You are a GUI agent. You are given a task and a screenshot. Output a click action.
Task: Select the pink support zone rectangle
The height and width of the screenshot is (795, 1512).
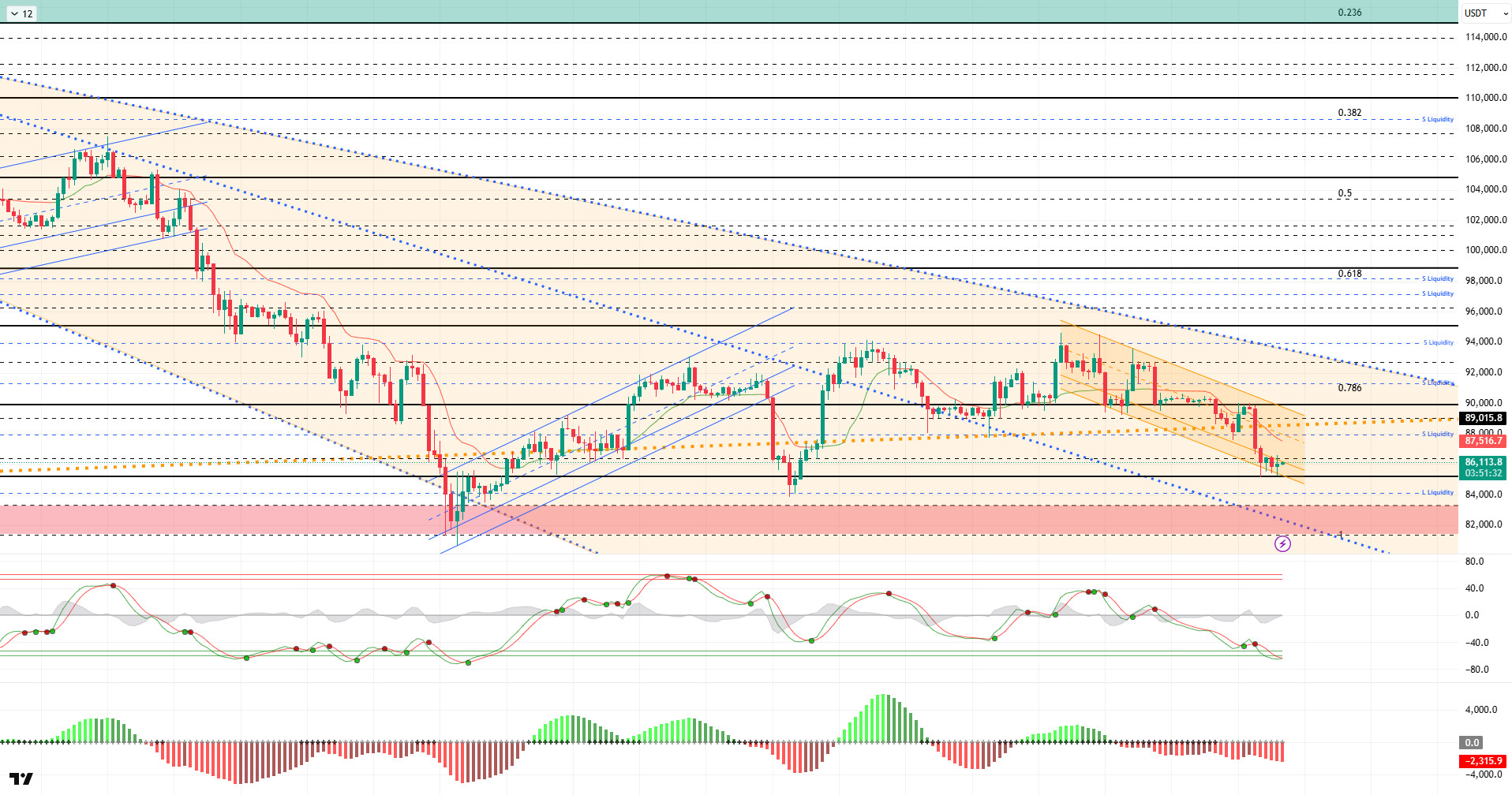(710, 520)
